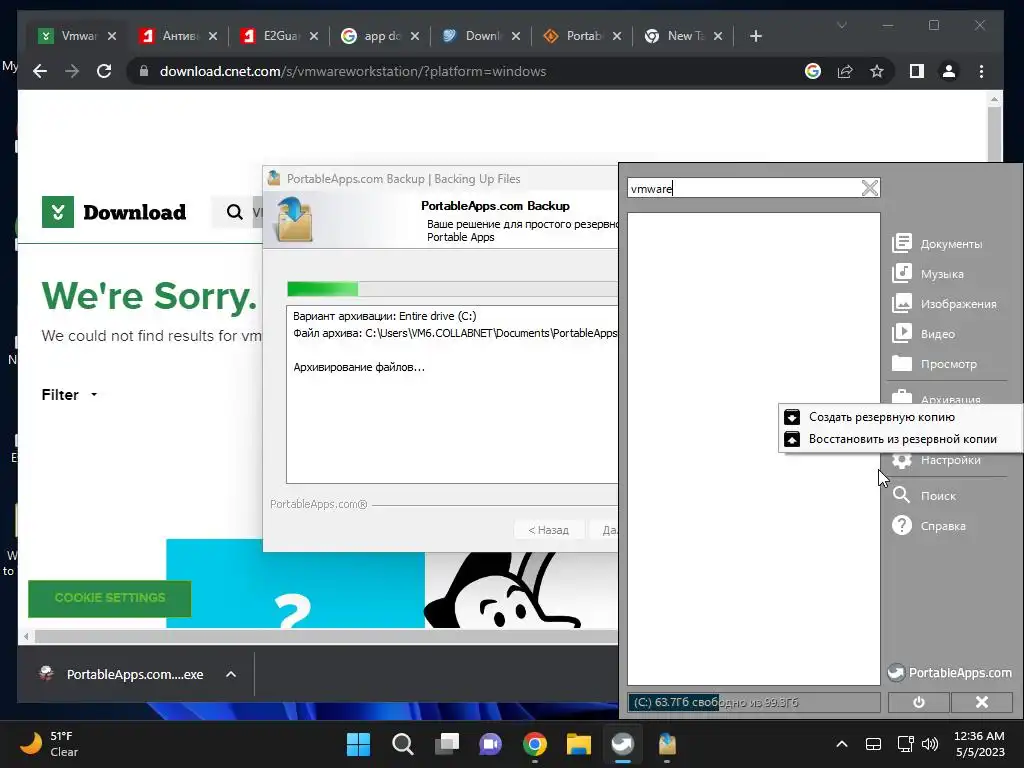Viewport: 1024px width, 768px height.
Task: Open Windows taskbar search
Action: [x=402, y=744]
